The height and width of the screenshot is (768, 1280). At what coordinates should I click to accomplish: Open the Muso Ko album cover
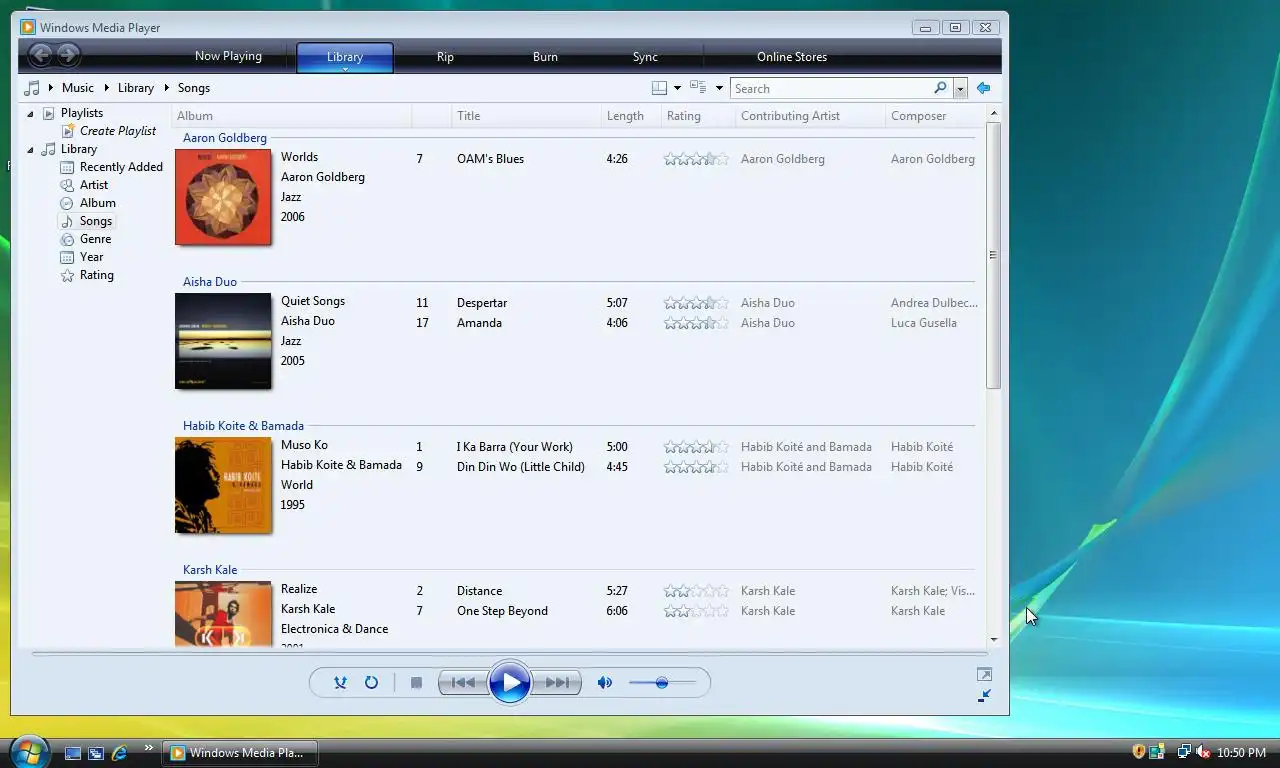(x=223, y=485)
